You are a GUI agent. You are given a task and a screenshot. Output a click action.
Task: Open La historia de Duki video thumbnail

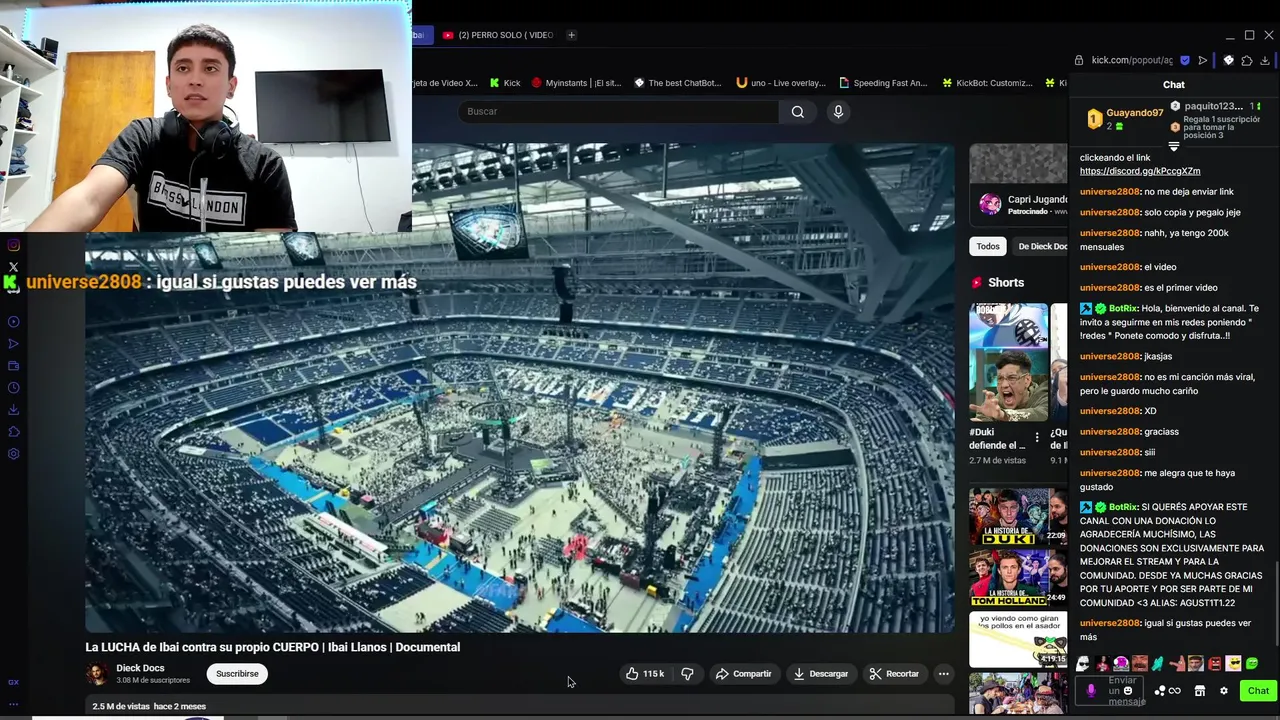[x=1017, y=516]
